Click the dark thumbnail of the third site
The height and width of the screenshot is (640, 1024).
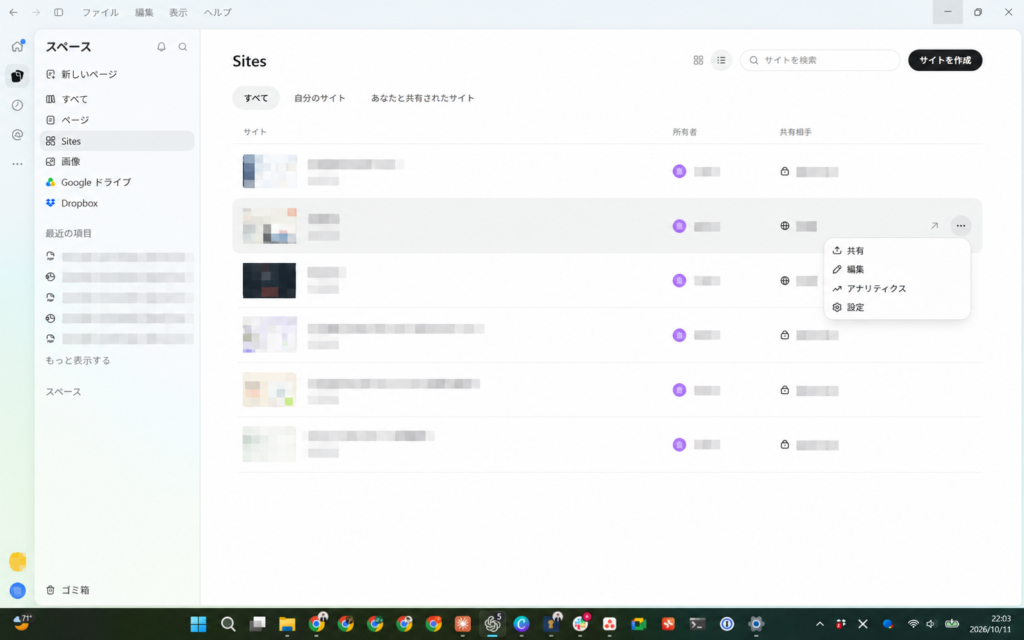(269, 280)
